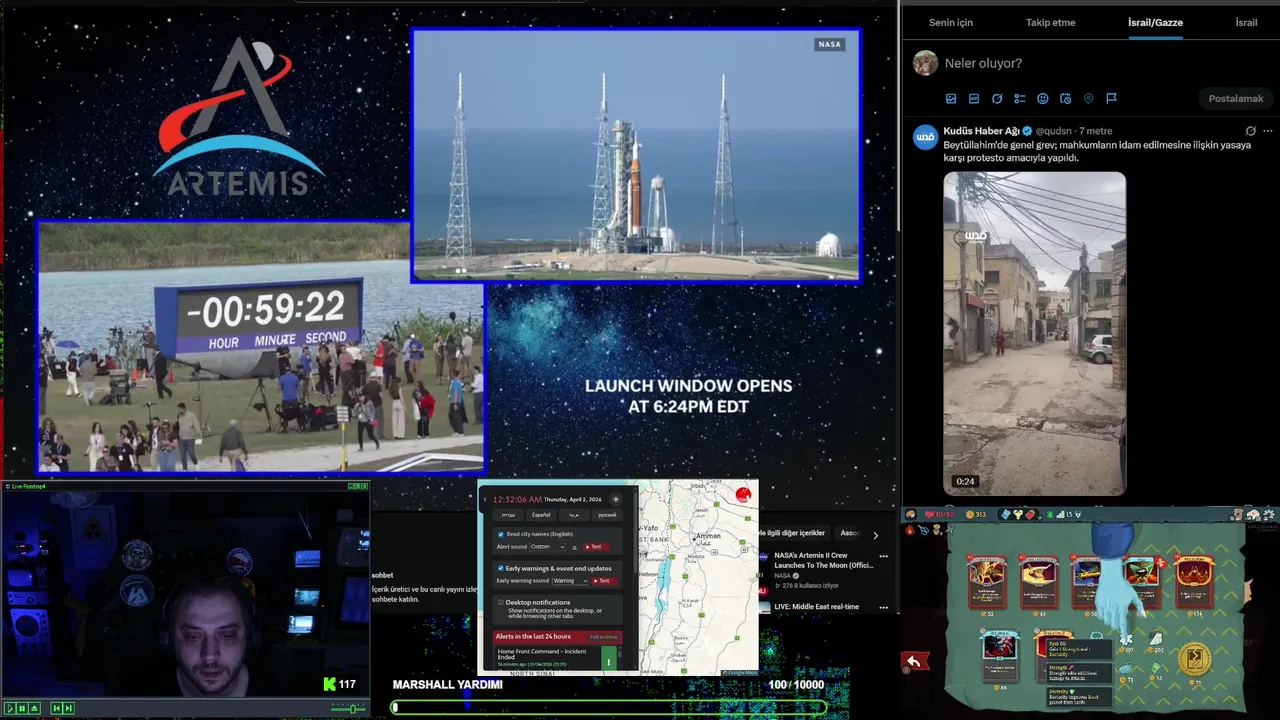
Task: Open options for LIVE: Middle East video
Action: (883, 607)
